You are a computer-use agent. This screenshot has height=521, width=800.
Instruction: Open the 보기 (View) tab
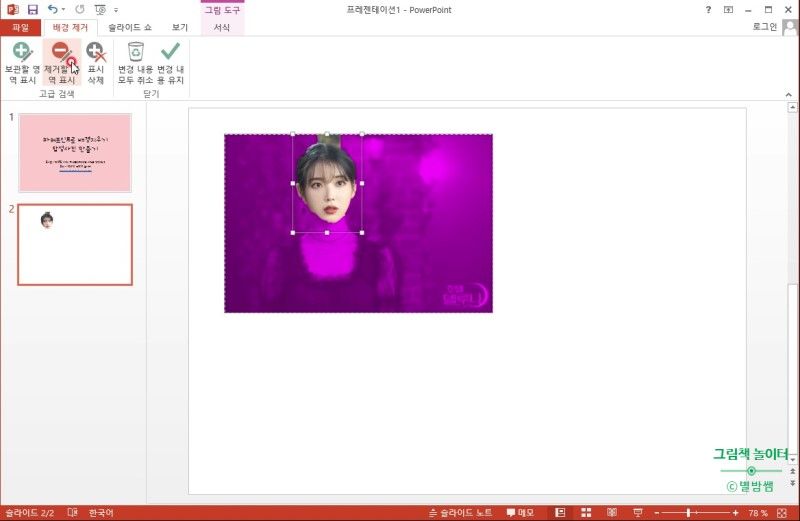click(x=180, y=28)
